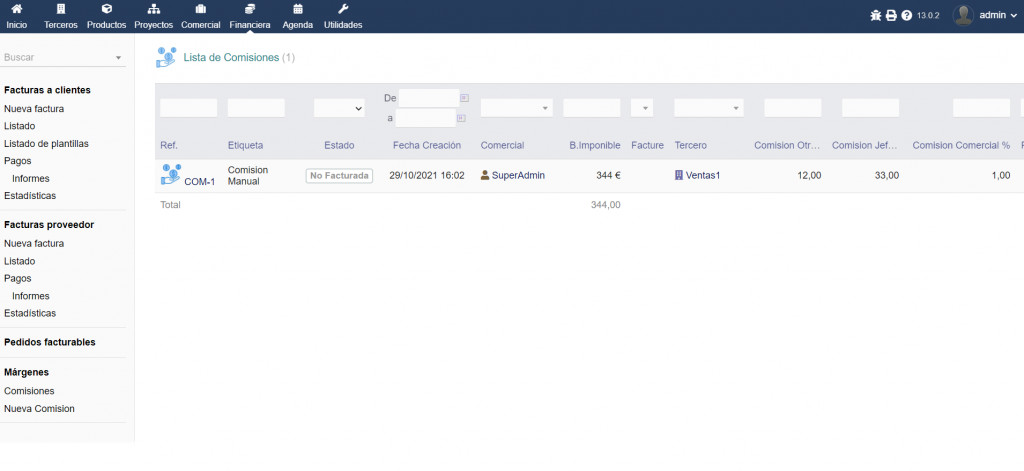Screen dimensions: 1024x471
Task: Click the bug report icon
Action: pyautogui.click(x=876, y=16)
